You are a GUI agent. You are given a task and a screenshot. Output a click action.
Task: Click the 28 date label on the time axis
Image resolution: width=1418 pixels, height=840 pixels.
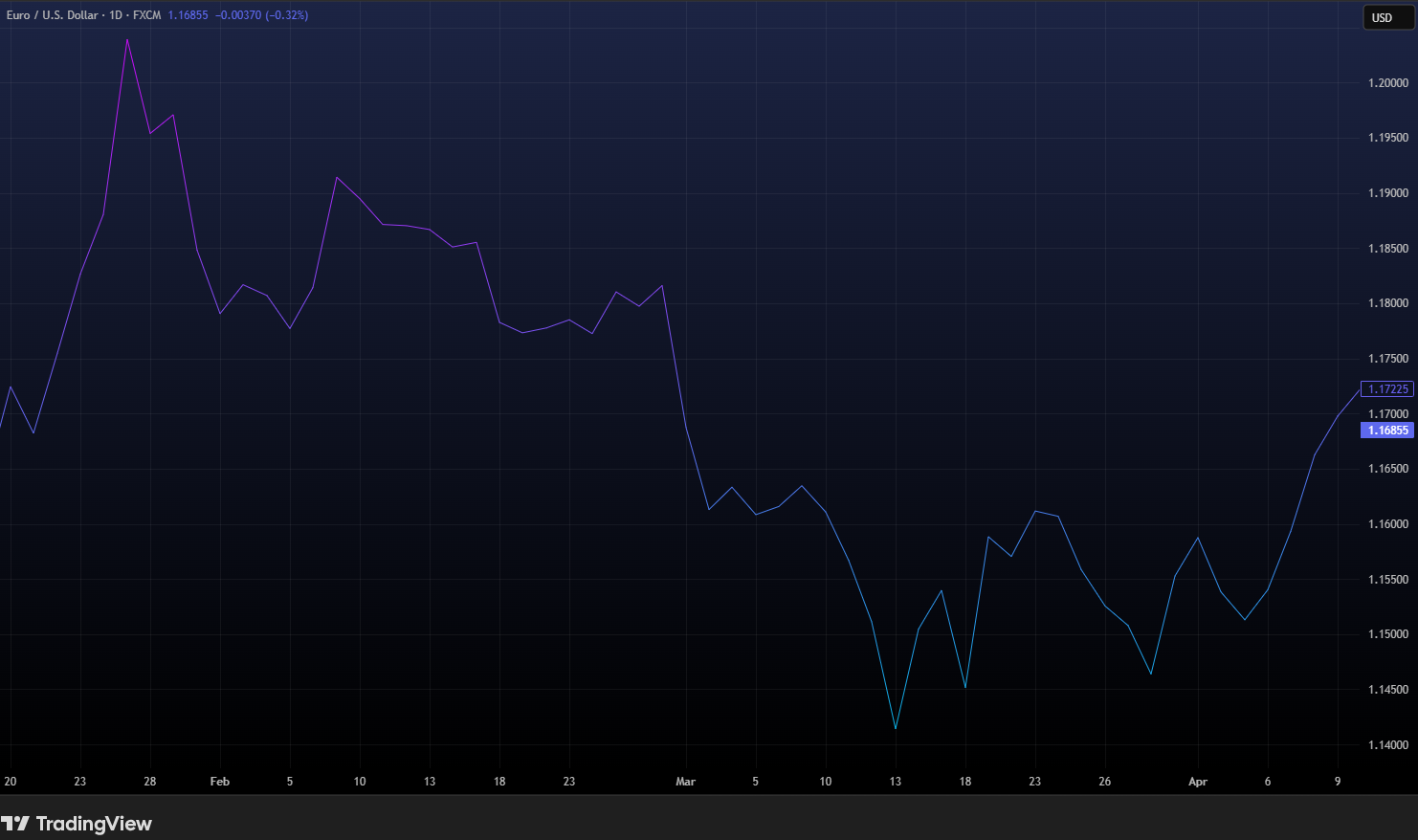(150, 782)
